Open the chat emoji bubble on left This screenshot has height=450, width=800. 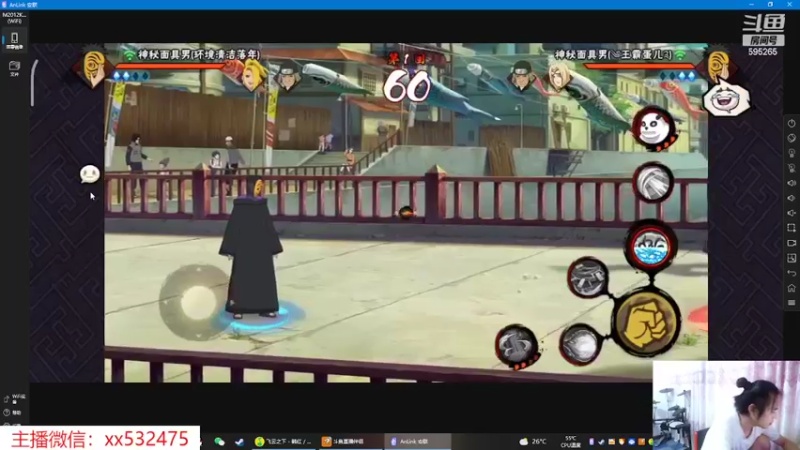90,174
